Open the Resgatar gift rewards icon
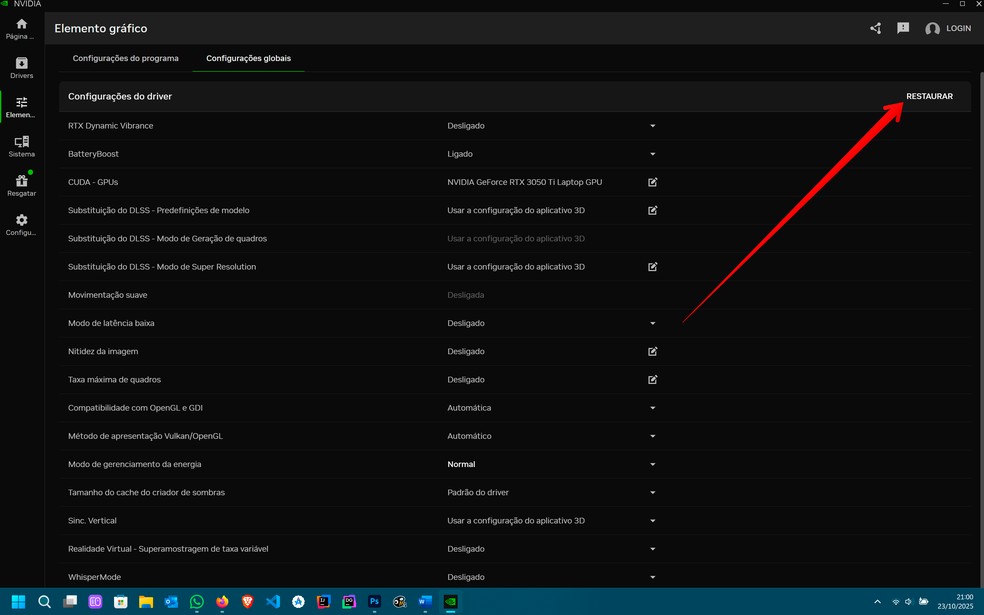Image resolution: width=984 pixels, height=615 pixels. pyautogui.click(x=22, y=185)
